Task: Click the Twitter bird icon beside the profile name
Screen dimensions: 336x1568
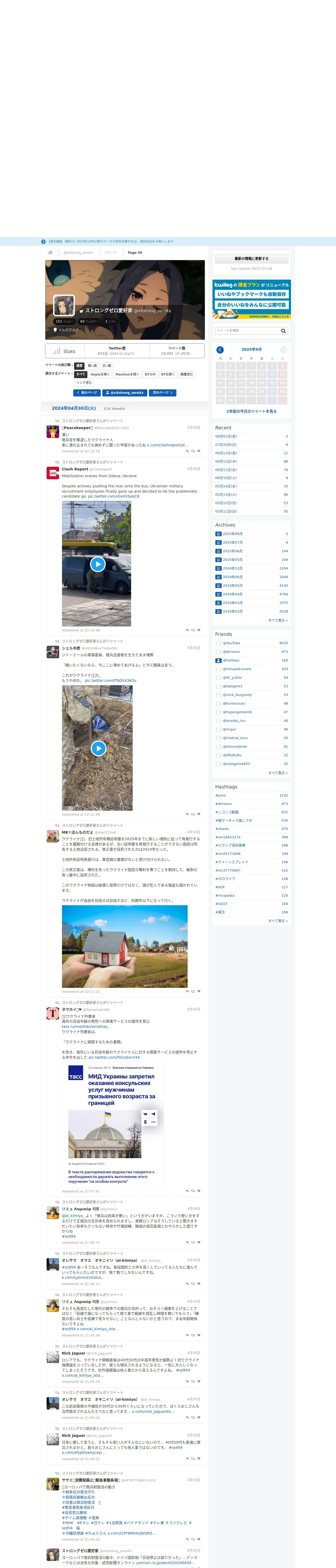Action: click(81, 311)
